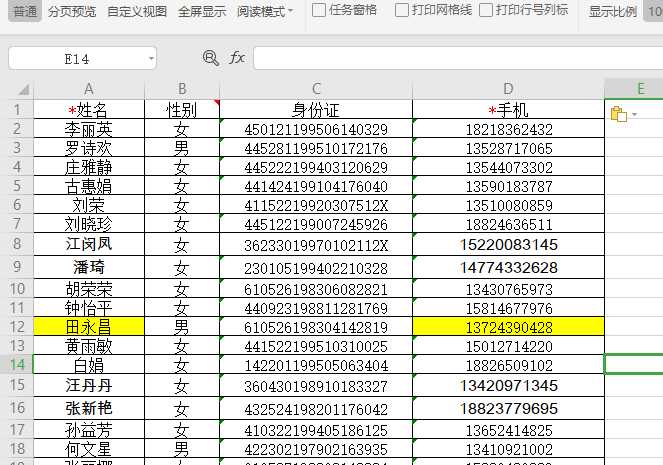Click the select-all corner triangle
Image resolution: width=663 pixels, height=465 pixels.
pyautogui.click(x=24, y=90)
